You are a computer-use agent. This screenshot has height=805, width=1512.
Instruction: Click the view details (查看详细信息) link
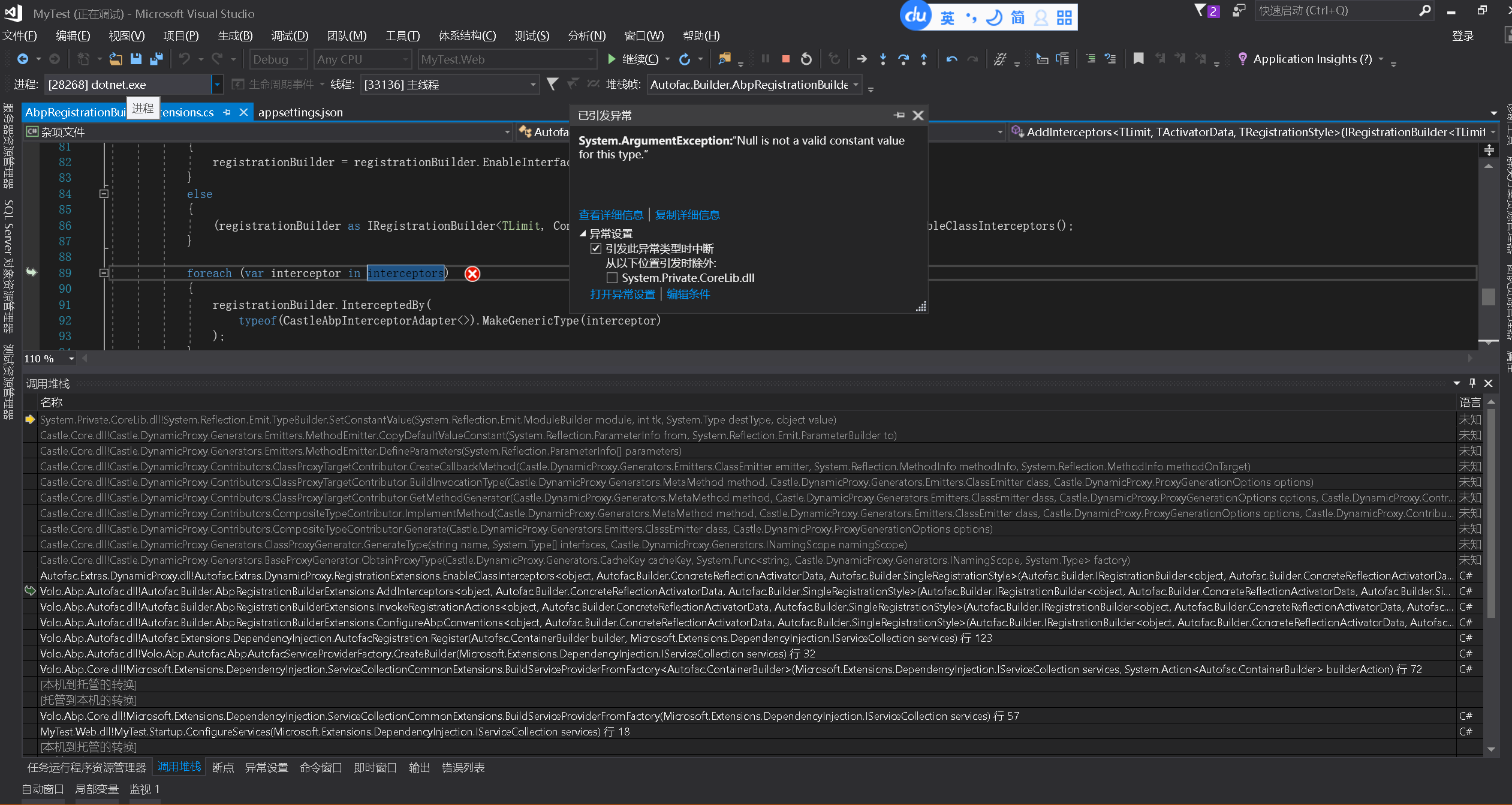(x=610, y=215)
